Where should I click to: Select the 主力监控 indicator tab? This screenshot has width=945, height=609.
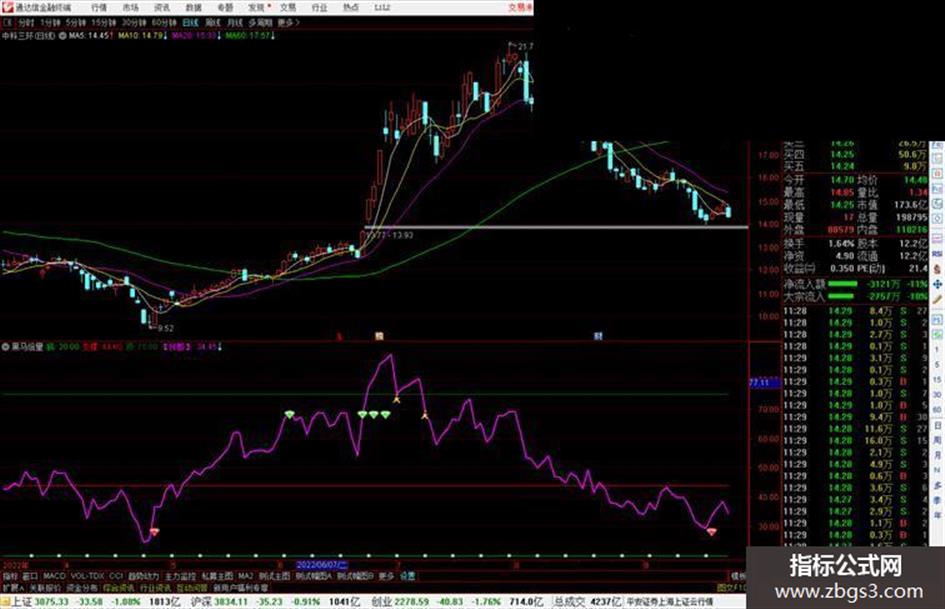click(181, 576)
